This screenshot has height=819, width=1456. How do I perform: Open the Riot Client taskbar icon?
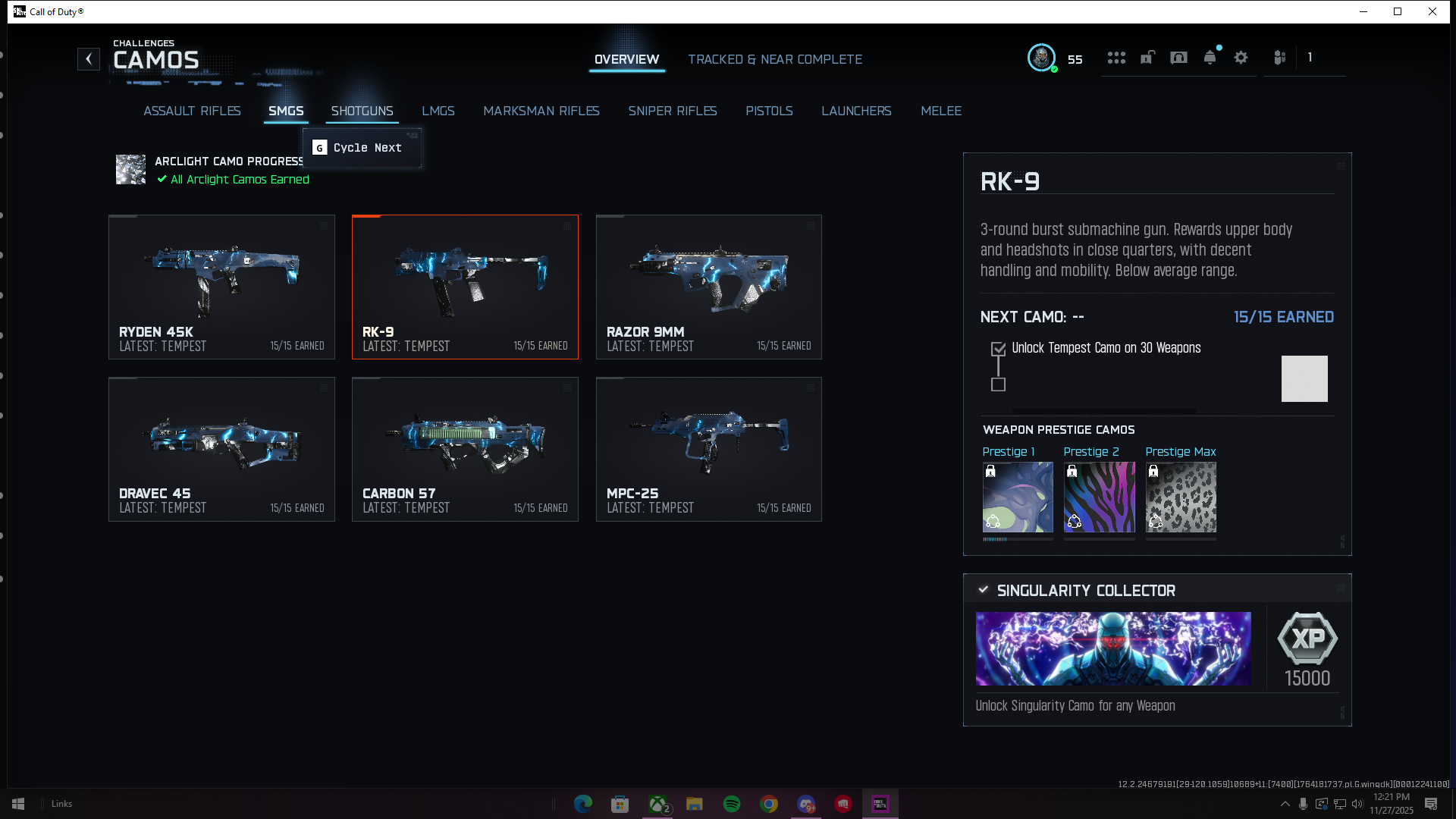843,804
